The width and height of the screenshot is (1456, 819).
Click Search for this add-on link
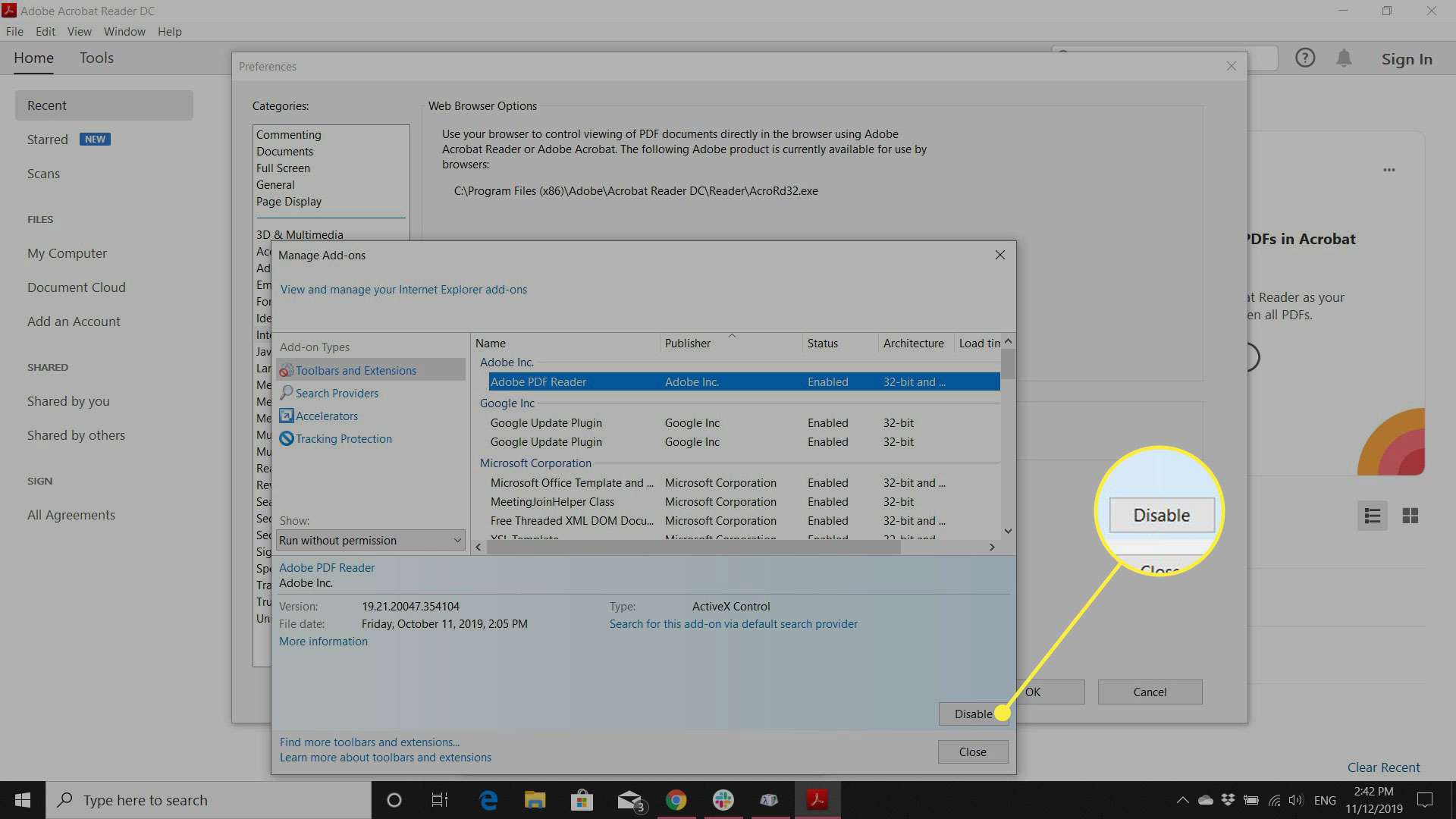(x=734, y=623)
